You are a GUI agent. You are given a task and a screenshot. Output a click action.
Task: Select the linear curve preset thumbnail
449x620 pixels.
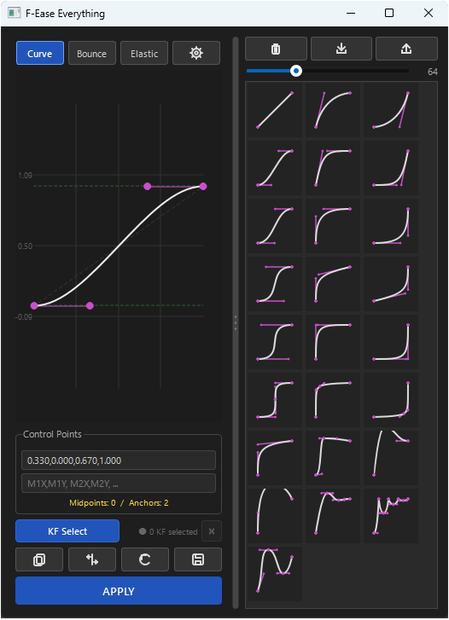coord(275,110)
